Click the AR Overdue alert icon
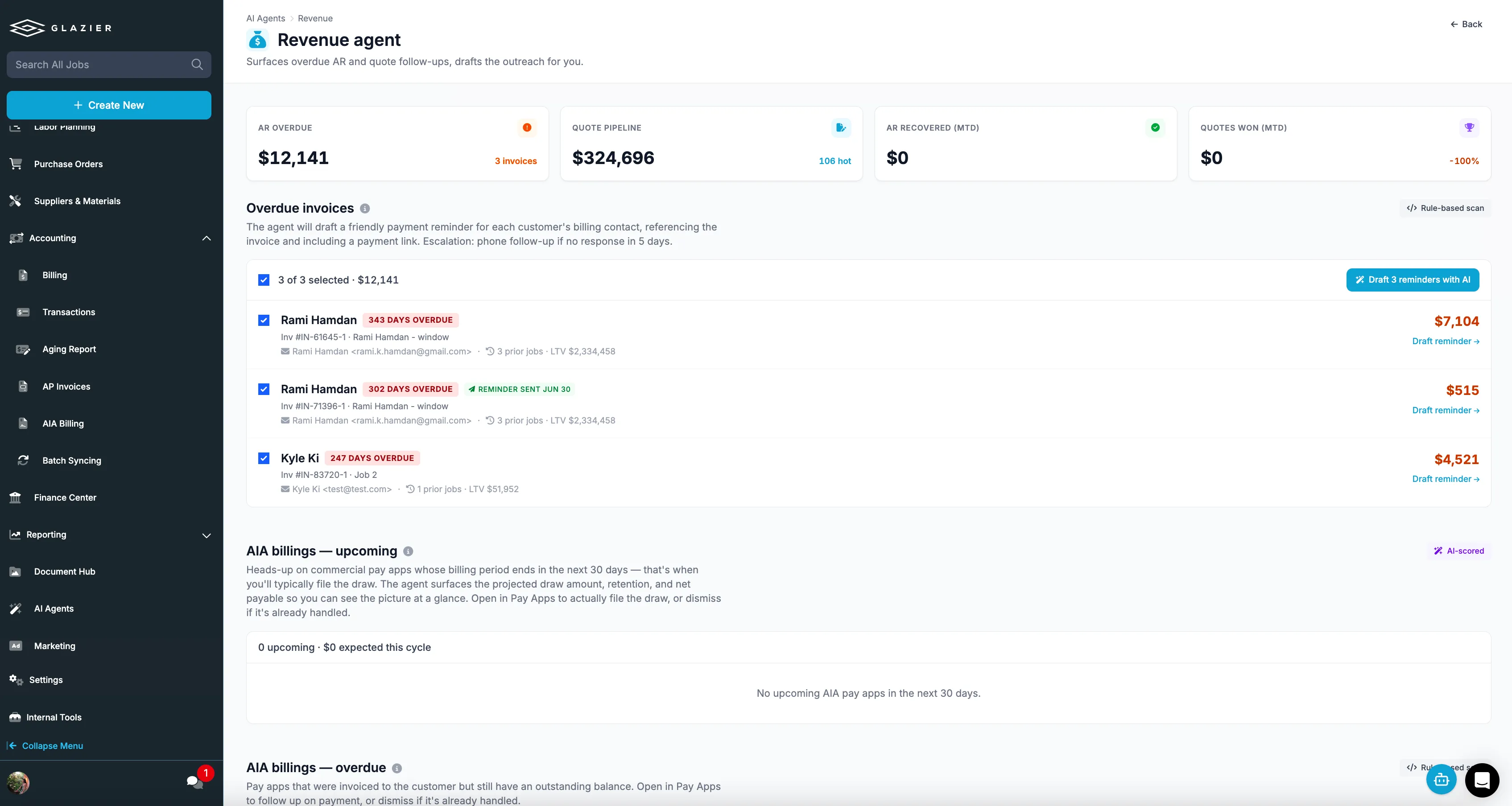The image size is (1512, 806). point(527,127)
